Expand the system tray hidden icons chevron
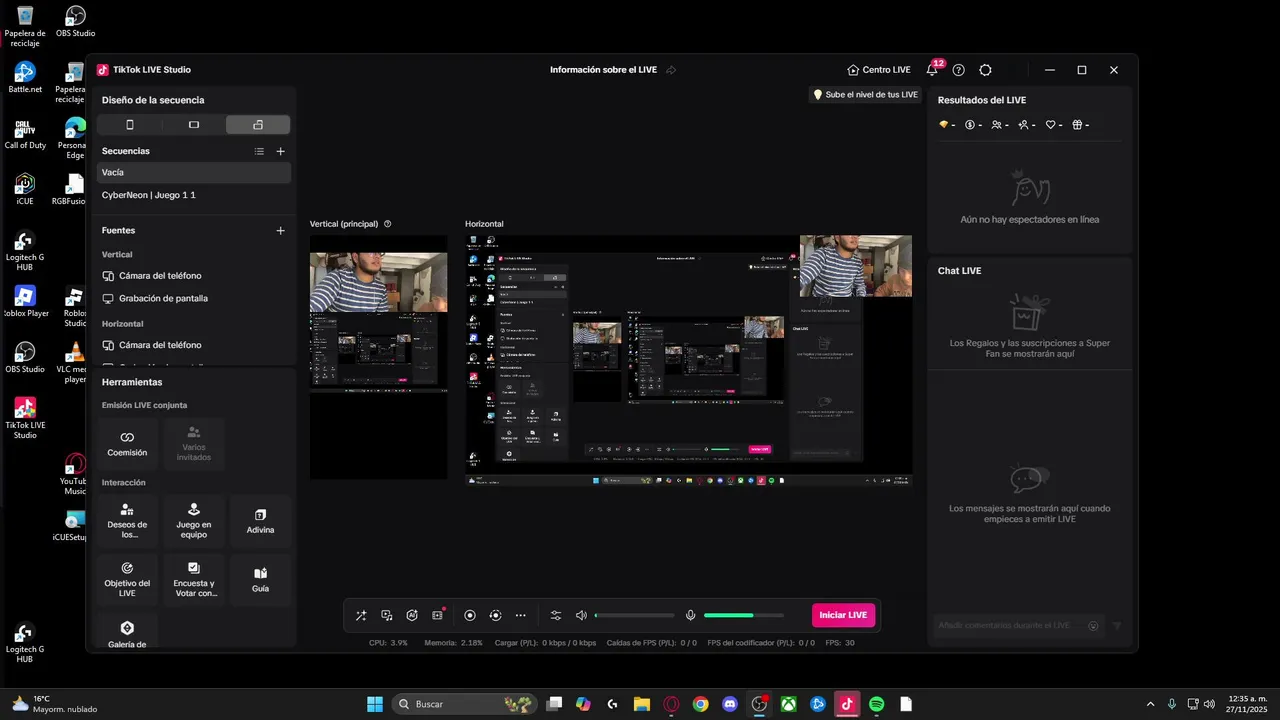The image size is (1280, 720). [x=1150, y=704]
